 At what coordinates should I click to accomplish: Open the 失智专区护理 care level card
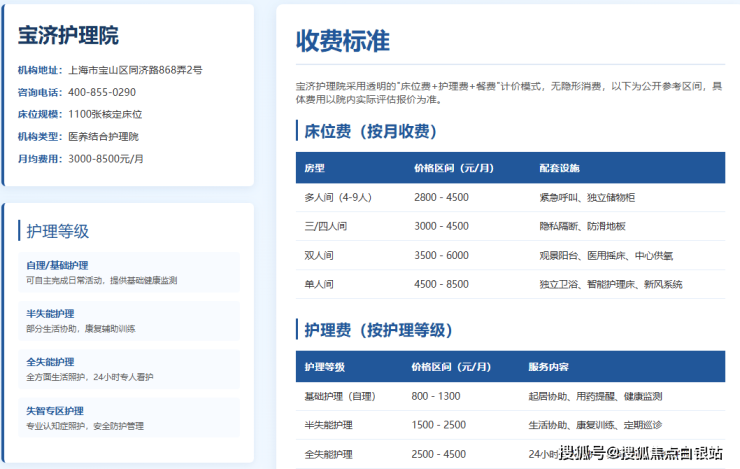[x=129, y=418]
